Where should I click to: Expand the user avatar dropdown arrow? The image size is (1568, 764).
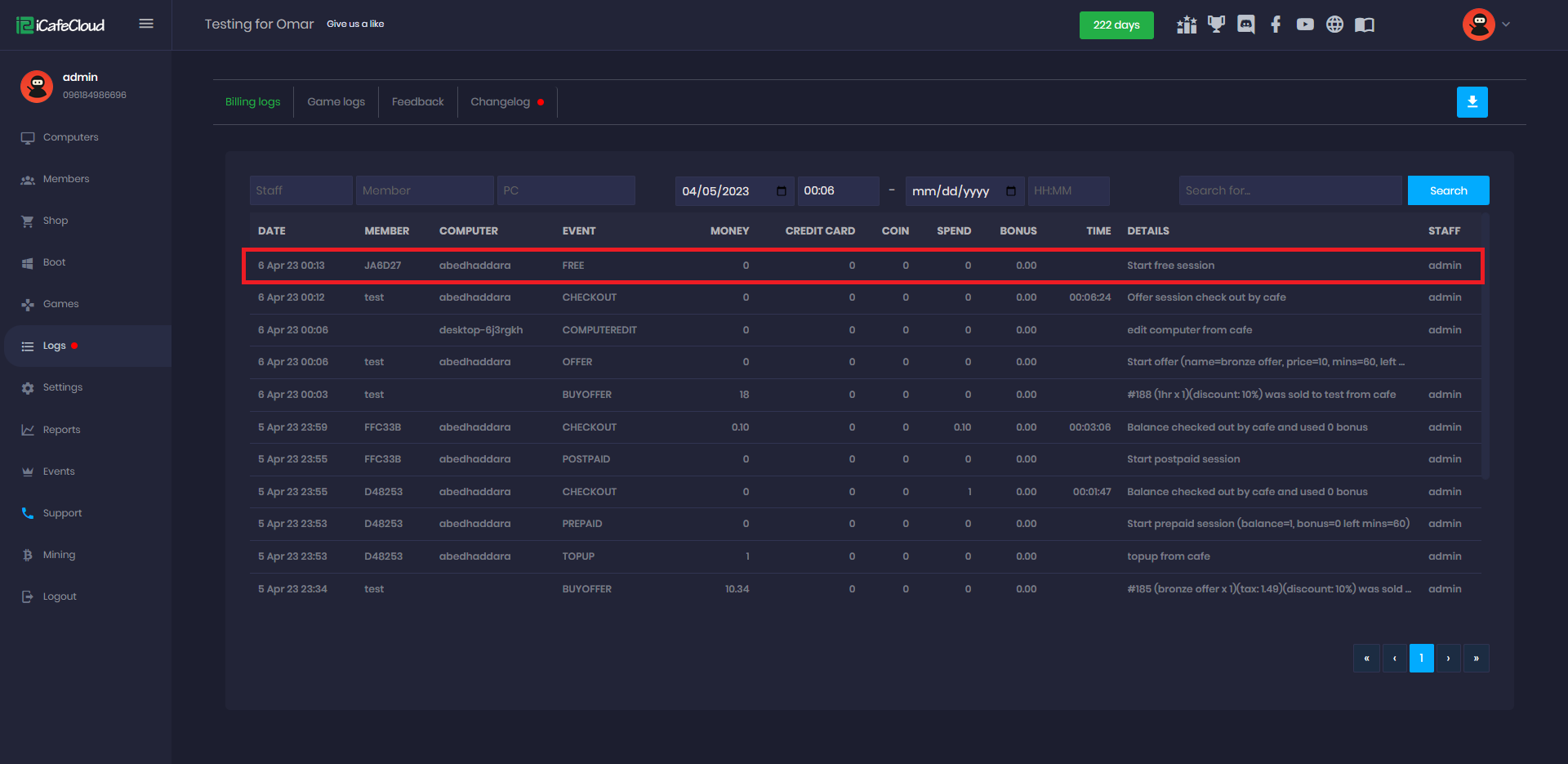pyautogui.click(x=1506, y=25)
